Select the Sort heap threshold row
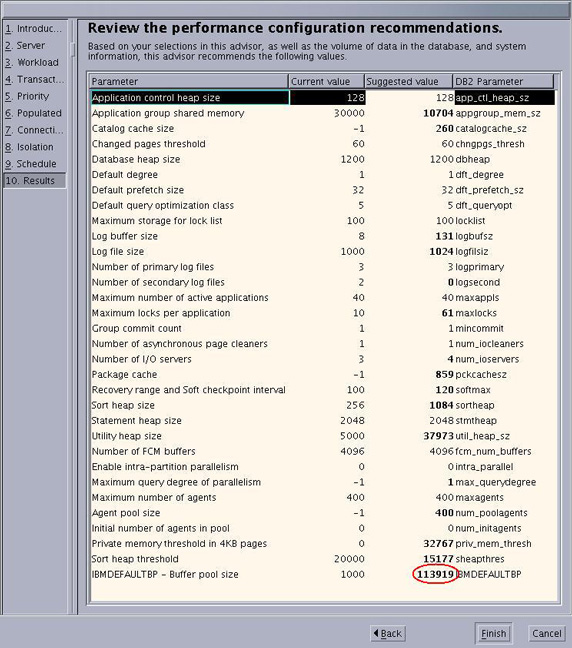This screenshot has width=572, height=648. point(323,559)
